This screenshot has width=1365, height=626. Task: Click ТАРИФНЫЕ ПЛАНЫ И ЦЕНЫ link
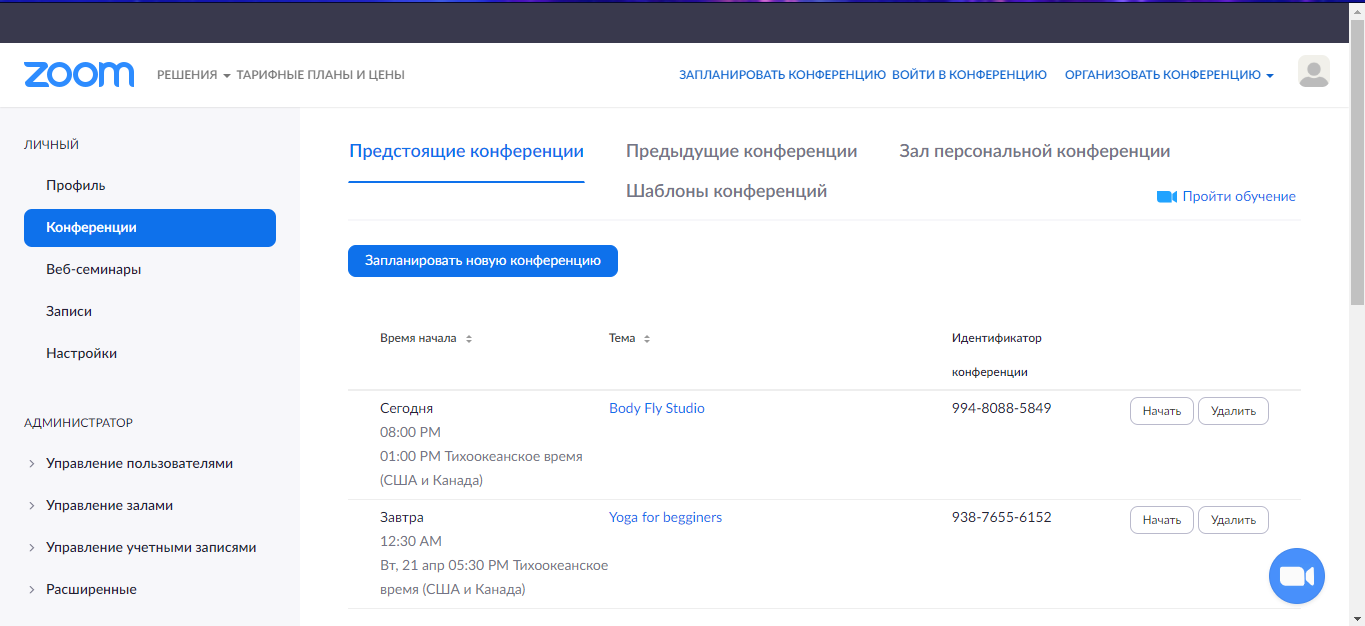320,75
